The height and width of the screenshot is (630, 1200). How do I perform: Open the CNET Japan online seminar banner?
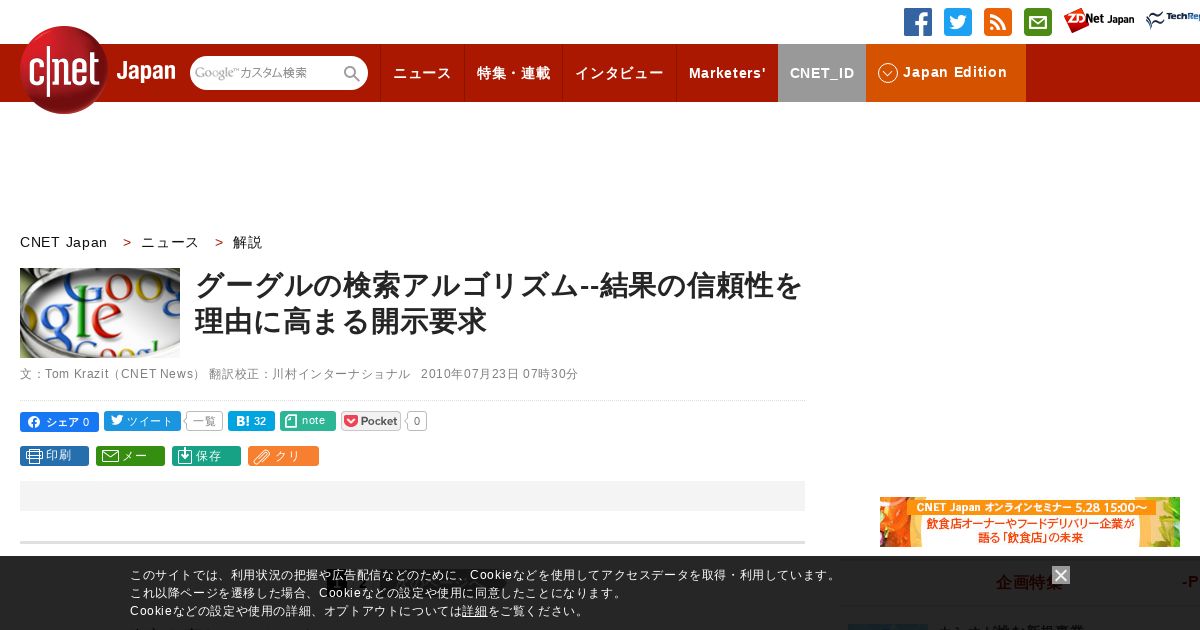(x=1030, y=522)
